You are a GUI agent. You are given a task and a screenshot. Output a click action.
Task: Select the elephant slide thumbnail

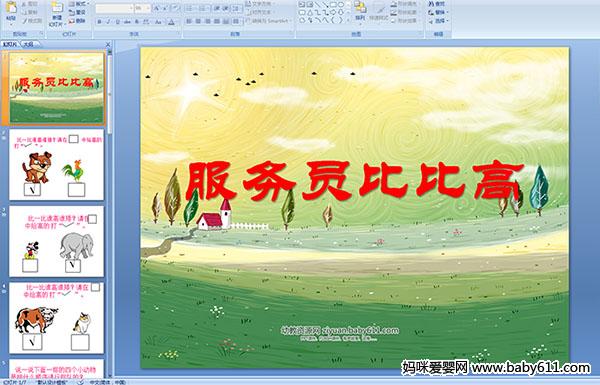click(x=57, y=241)
